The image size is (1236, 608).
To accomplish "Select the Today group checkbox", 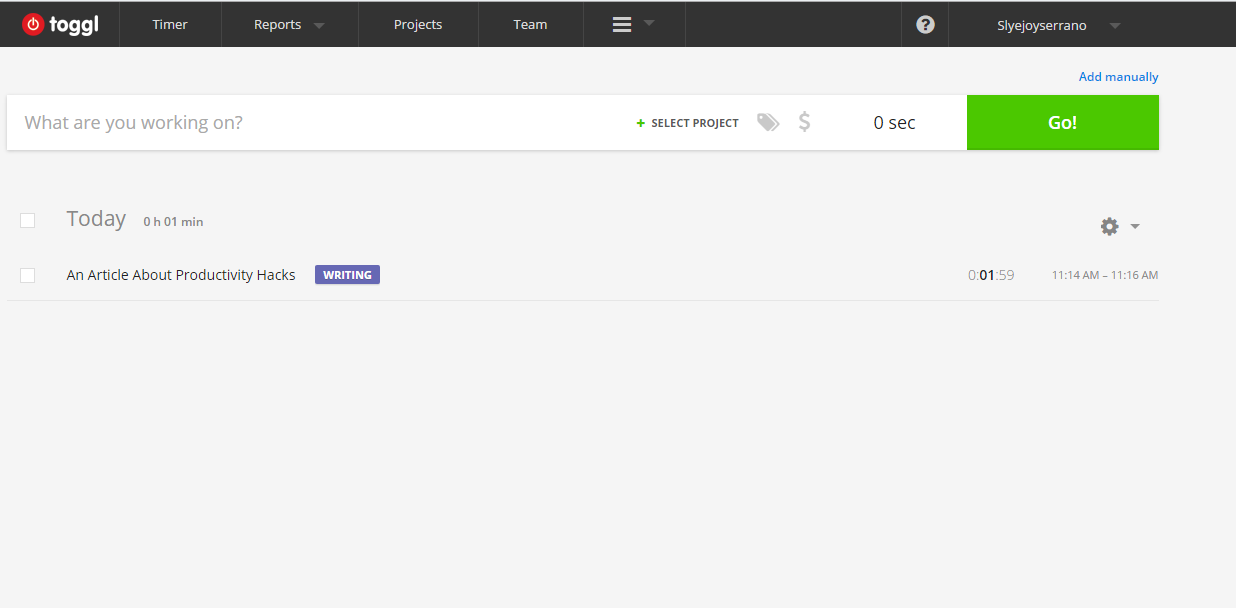I will click(27, 220).
